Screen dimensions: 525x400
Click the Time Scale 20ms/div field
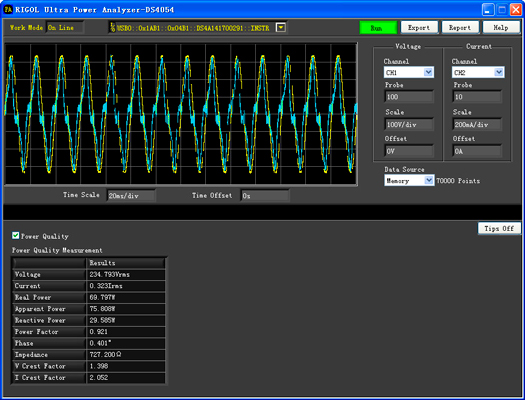tap(131, 195)
